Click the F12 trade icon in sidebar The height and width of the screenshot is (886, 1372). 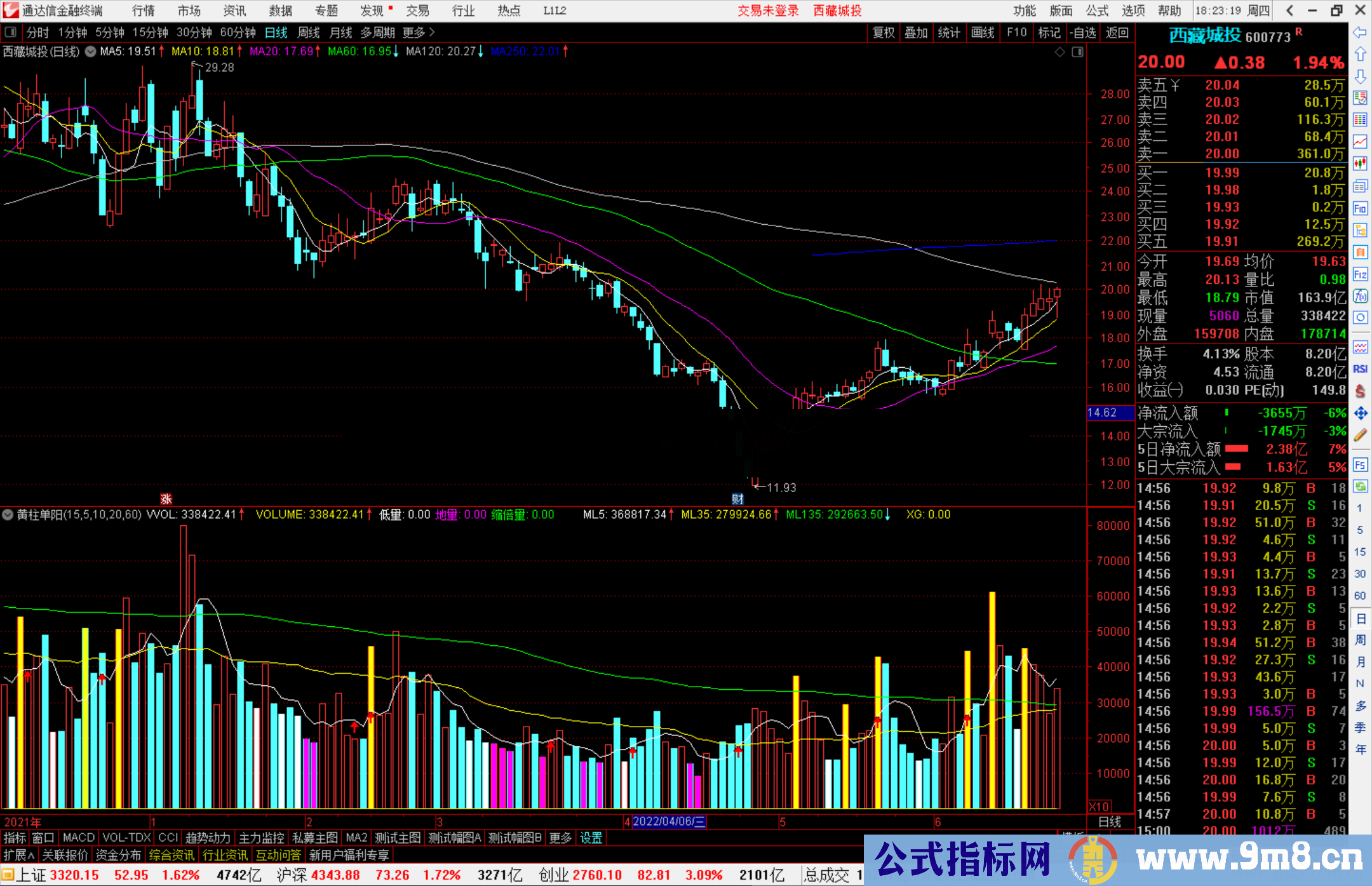point(1360,274)
